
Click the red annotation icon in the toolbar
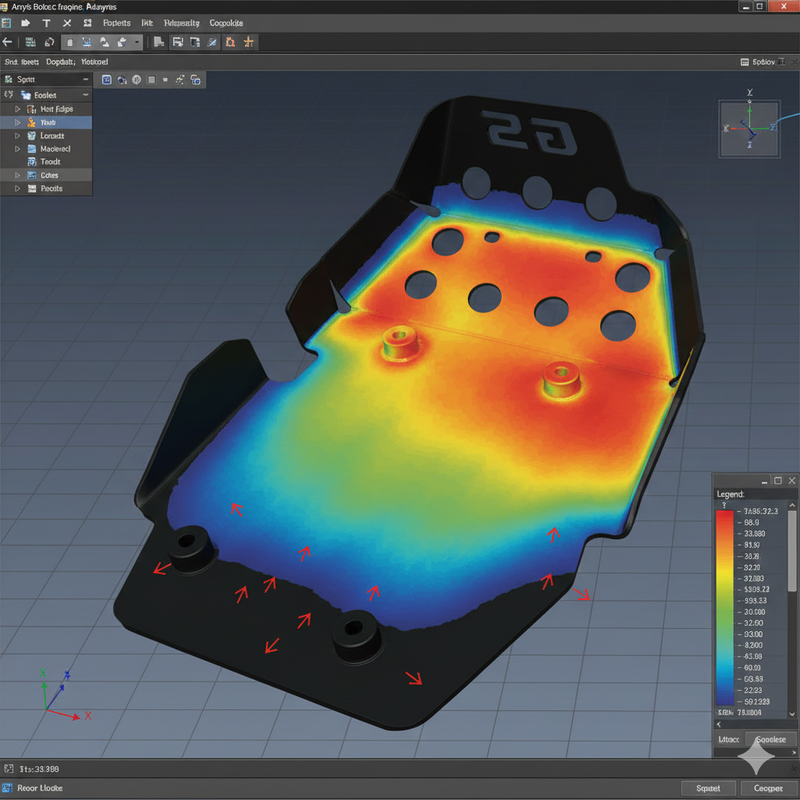(230, 42)
